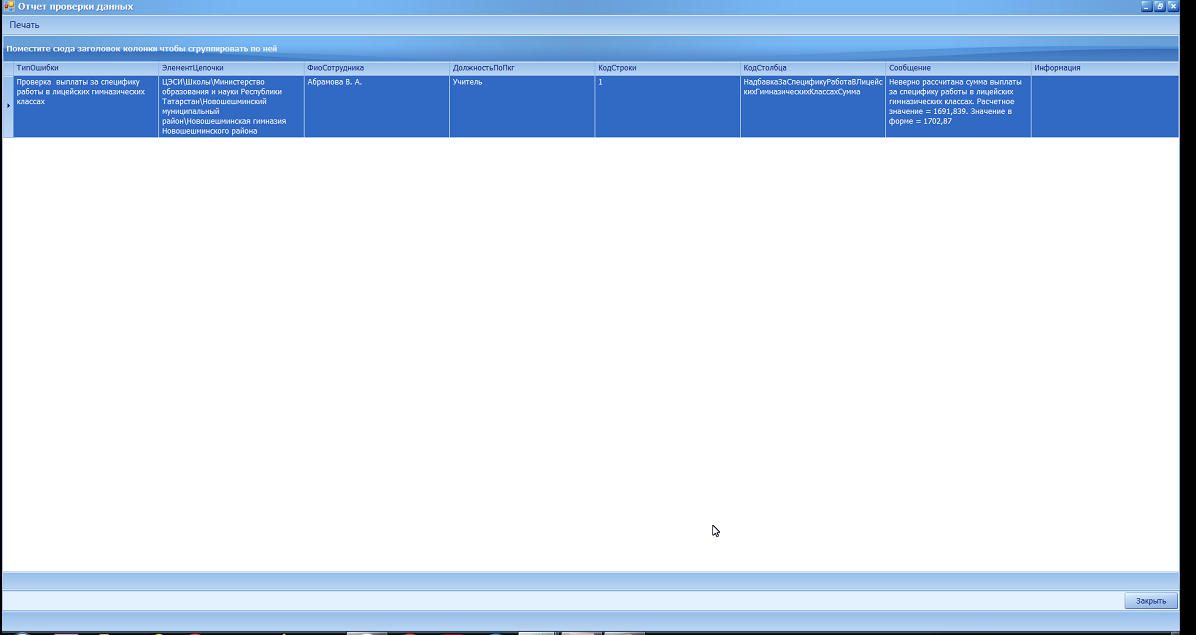The width and height of the screenshot is (1196, 635).
Task: Select the chain element cell starting with ЦЭСИ\Школы
Action: (x=231, y=106)
